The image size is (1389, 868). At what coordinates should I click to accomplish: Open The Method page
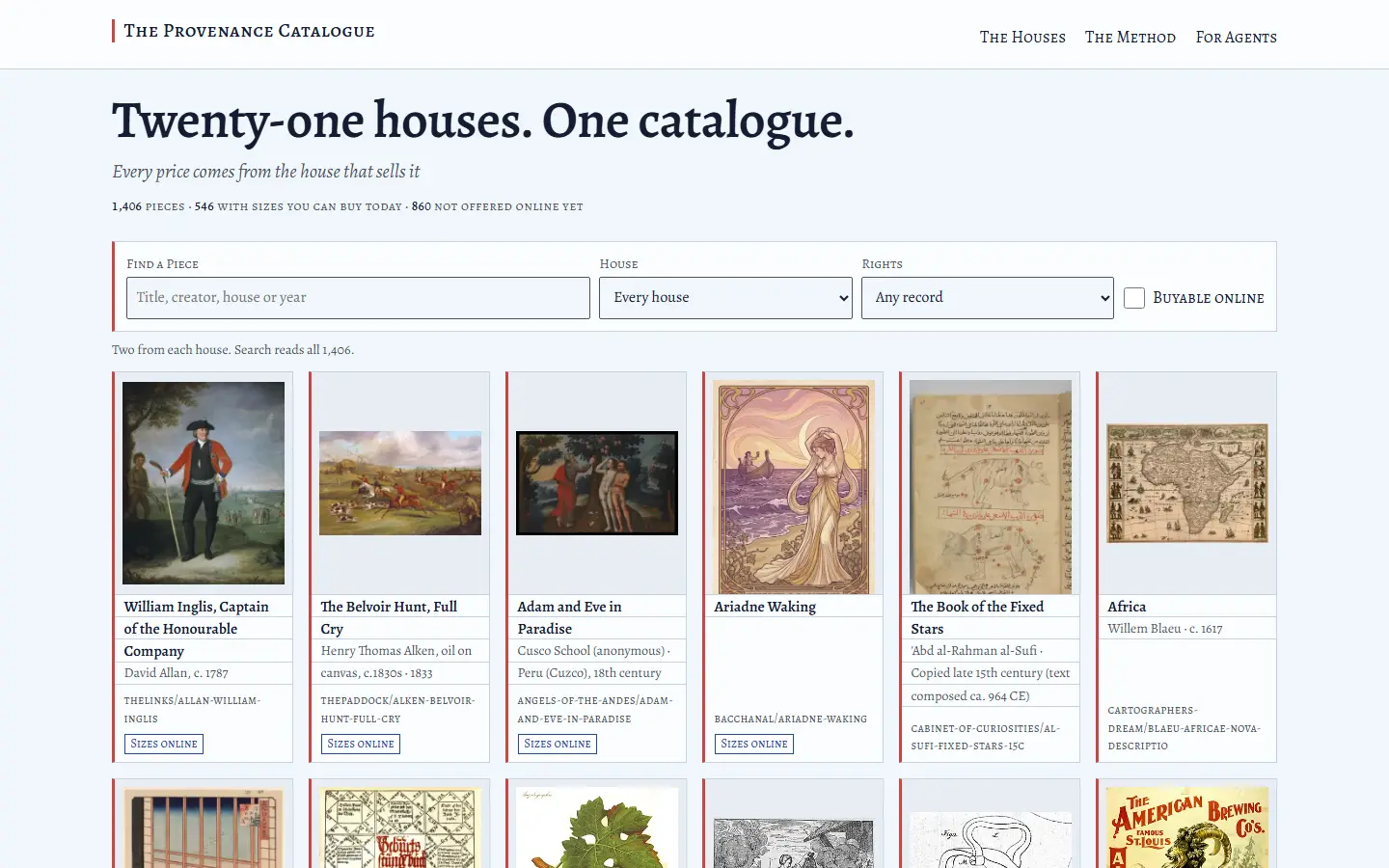[x=1130, y=37]
